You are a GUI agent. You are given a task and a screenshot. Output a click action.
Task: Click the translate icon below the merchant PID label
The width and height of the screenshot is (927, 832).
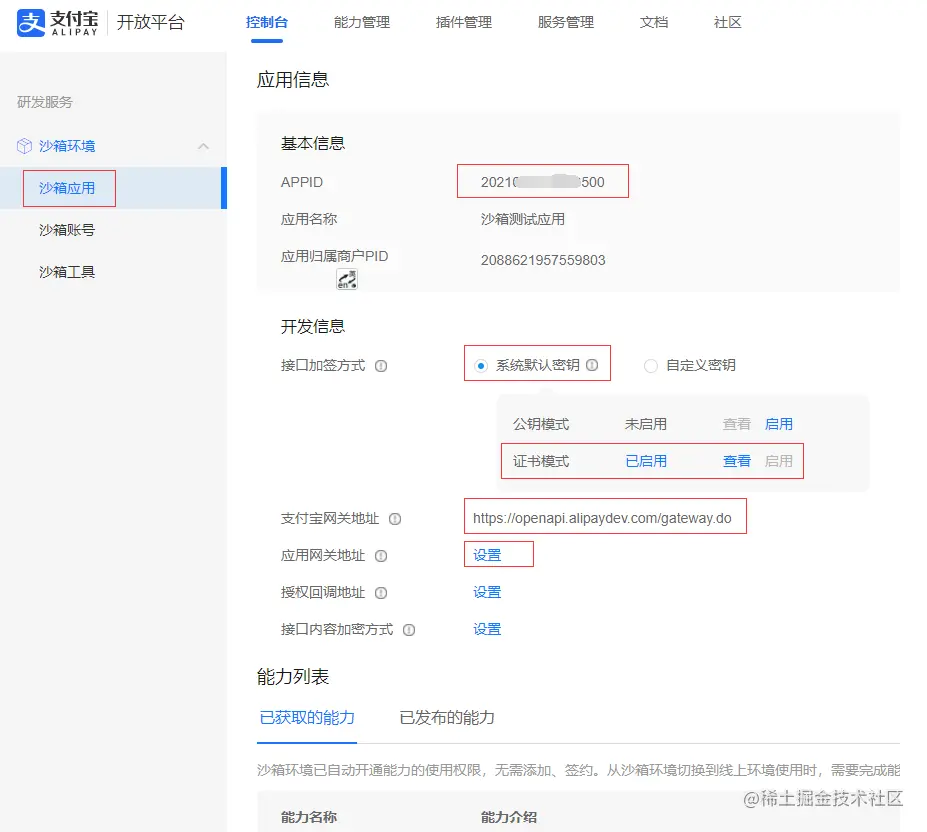click(347, 279)
